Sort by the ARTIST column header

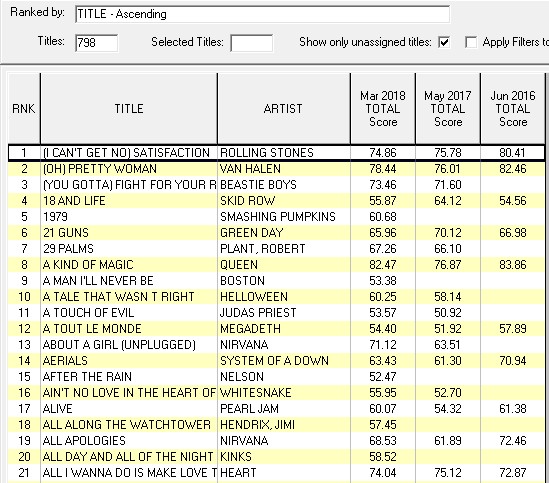point(283,109)
